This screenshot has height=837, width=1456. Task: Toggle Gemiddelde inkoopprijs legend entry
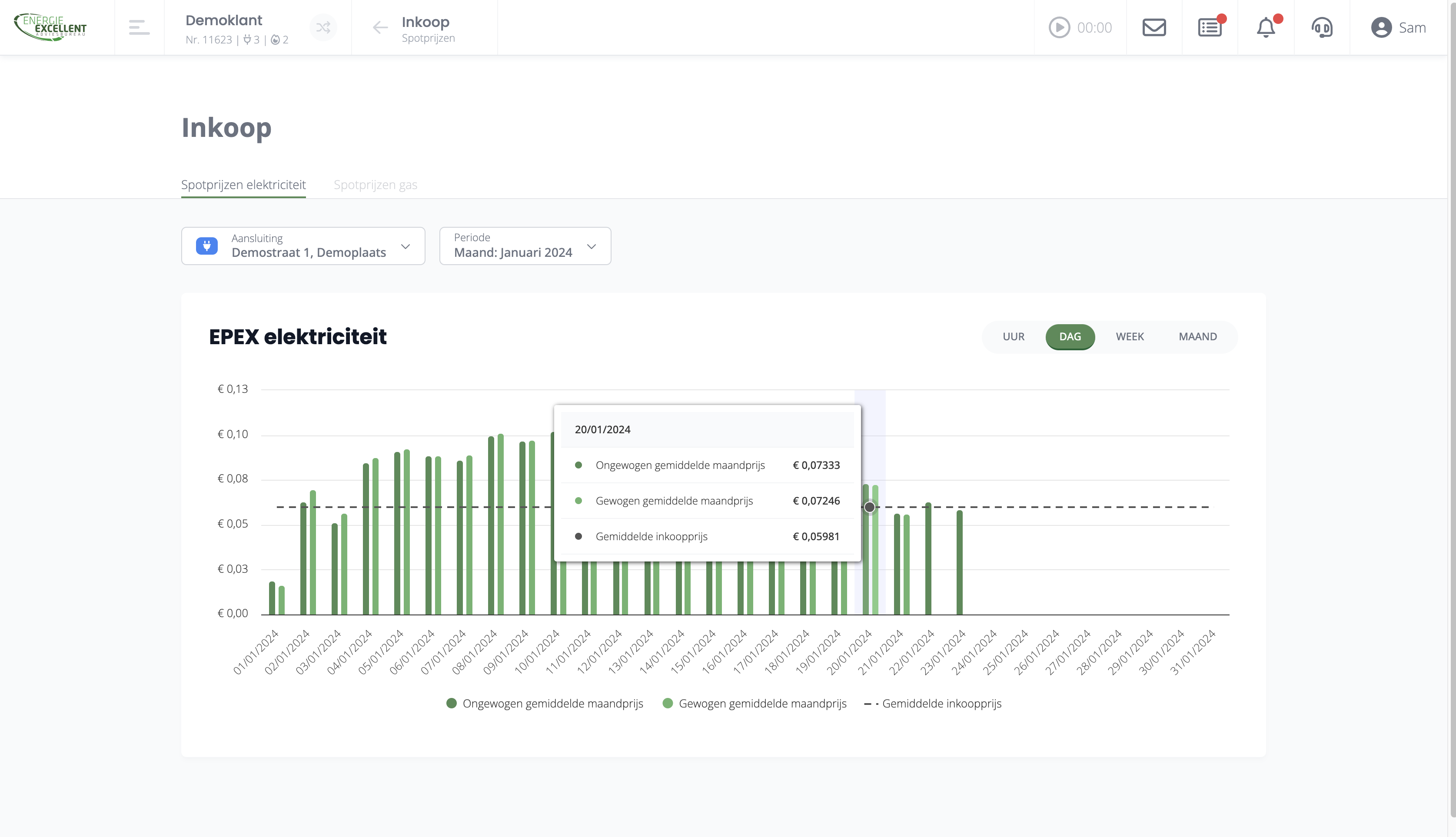pos(933,704)
